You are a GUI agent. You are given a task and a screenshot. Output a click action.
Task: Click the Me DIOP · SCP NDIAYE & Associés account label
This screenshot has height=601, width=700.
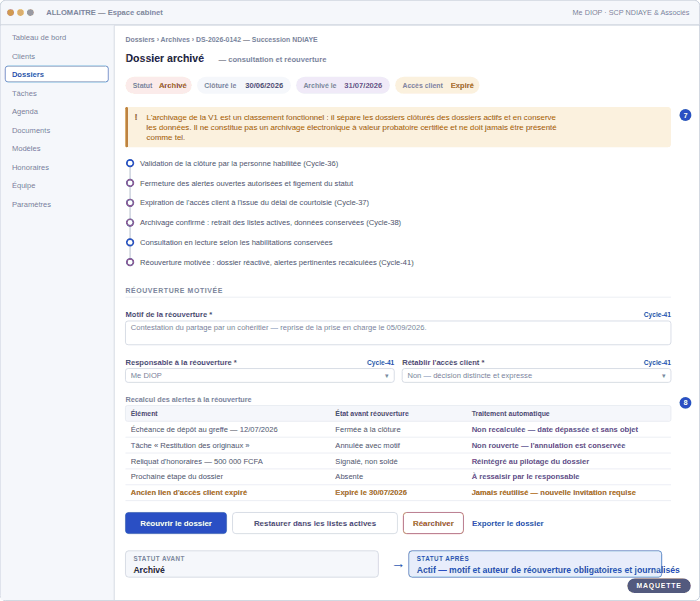[630, 13]
